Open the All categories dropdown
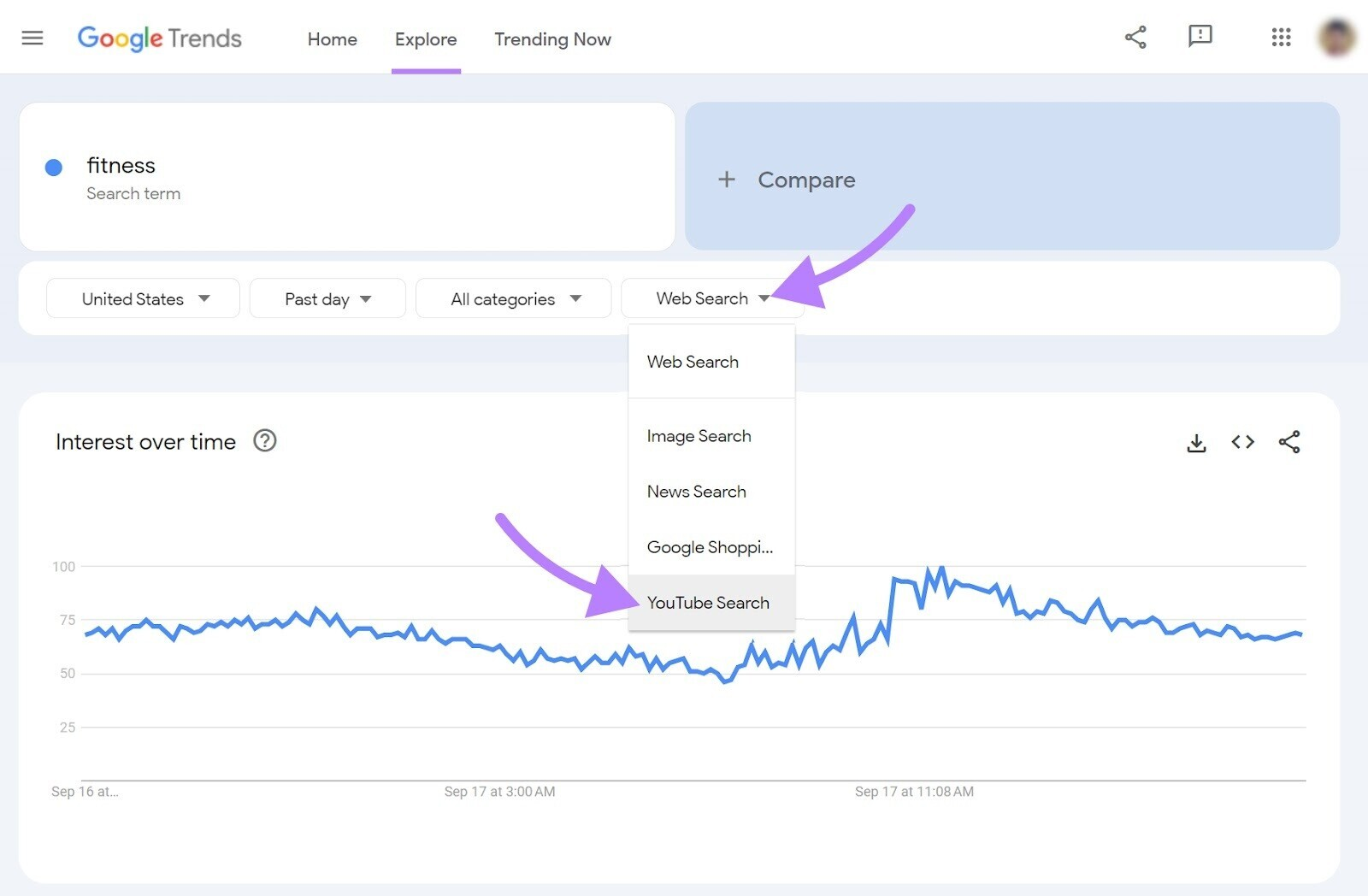The image size is (1368, 896). pos(512,298)
